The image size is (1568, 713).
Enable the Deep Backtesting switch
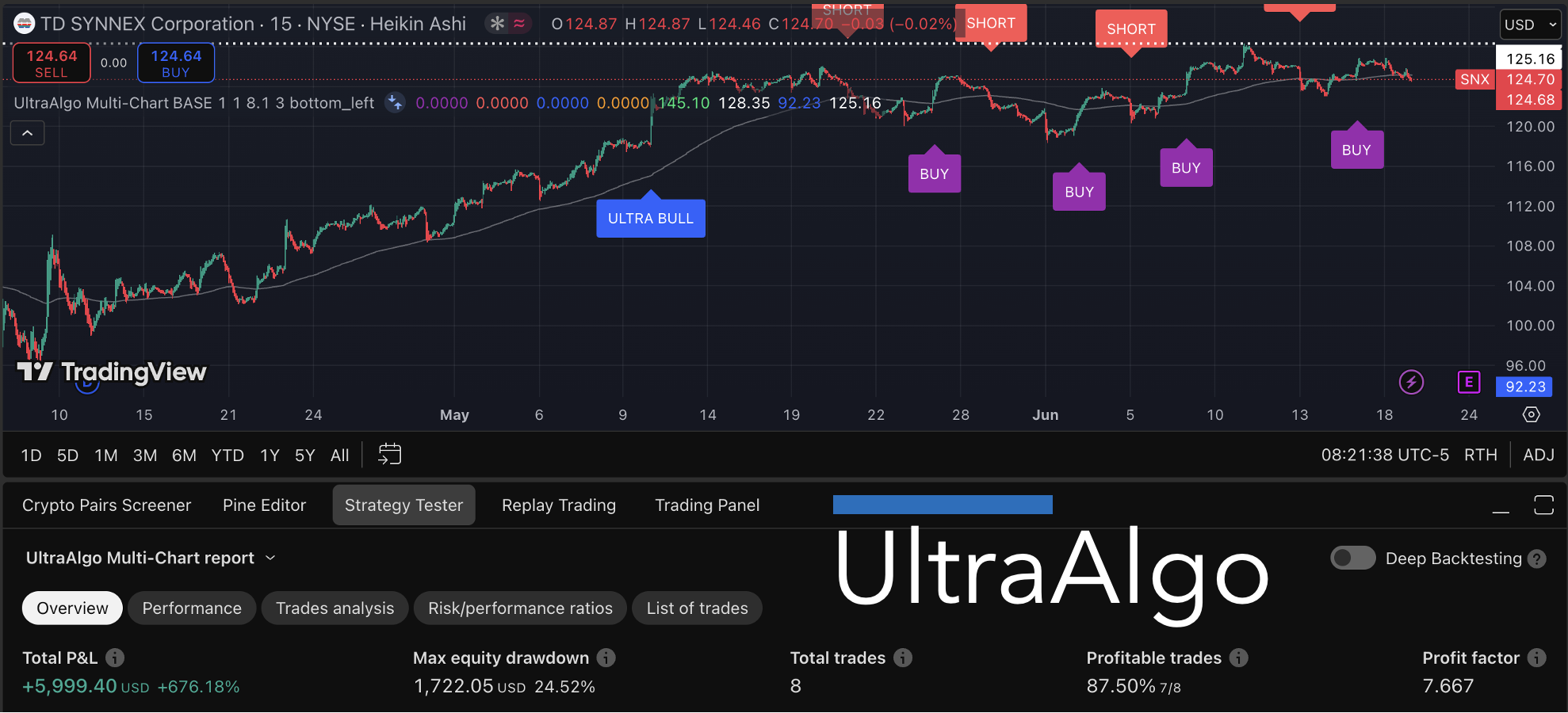click(1353, 558)
